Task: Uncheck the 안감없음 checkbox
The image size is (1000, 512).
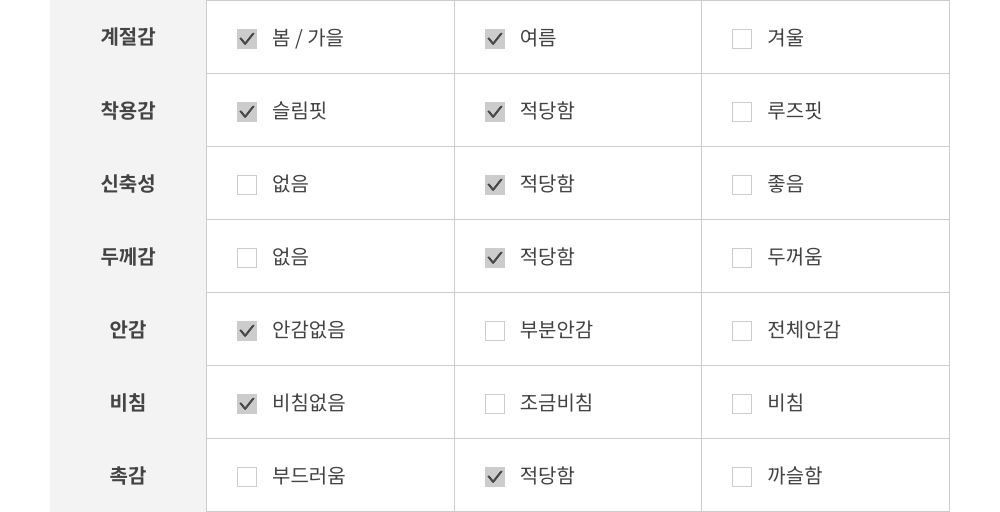Action: coord(247,331)
